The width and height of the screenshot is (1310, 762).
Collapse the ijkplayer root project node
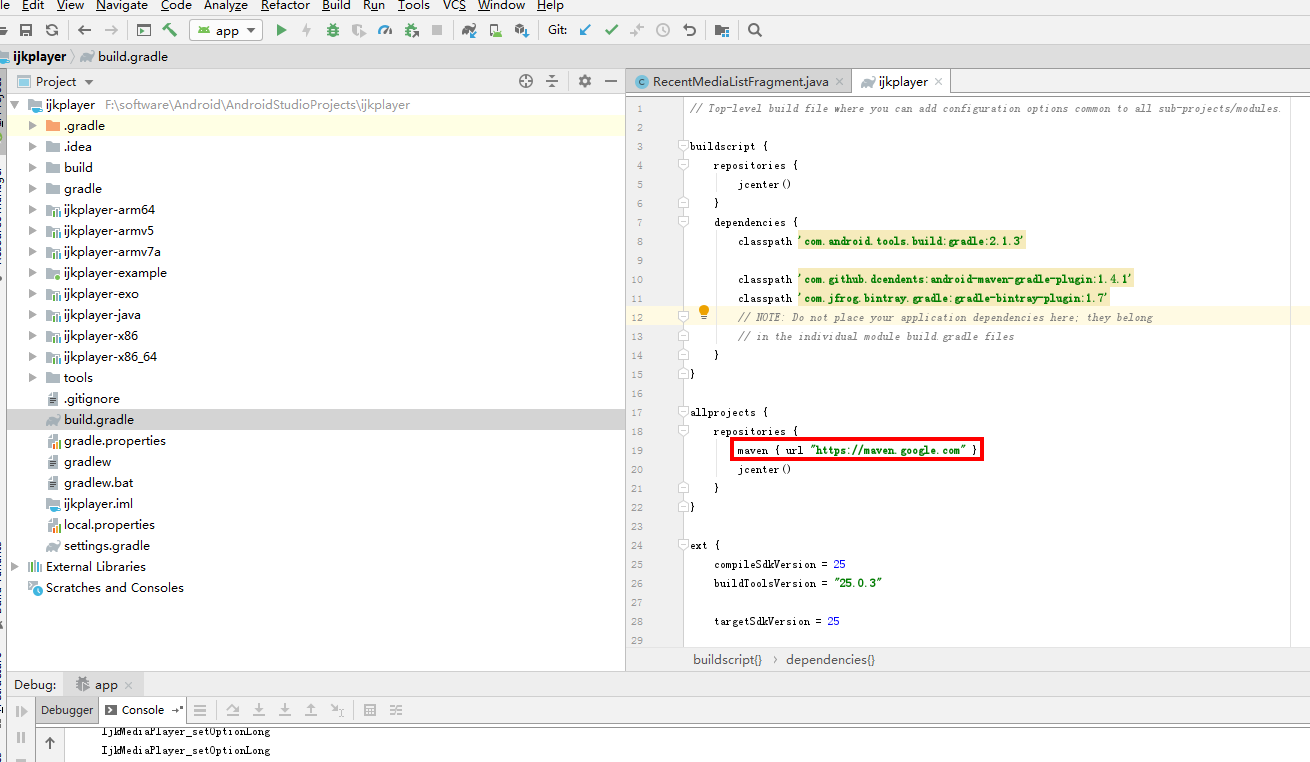[15, 105]
